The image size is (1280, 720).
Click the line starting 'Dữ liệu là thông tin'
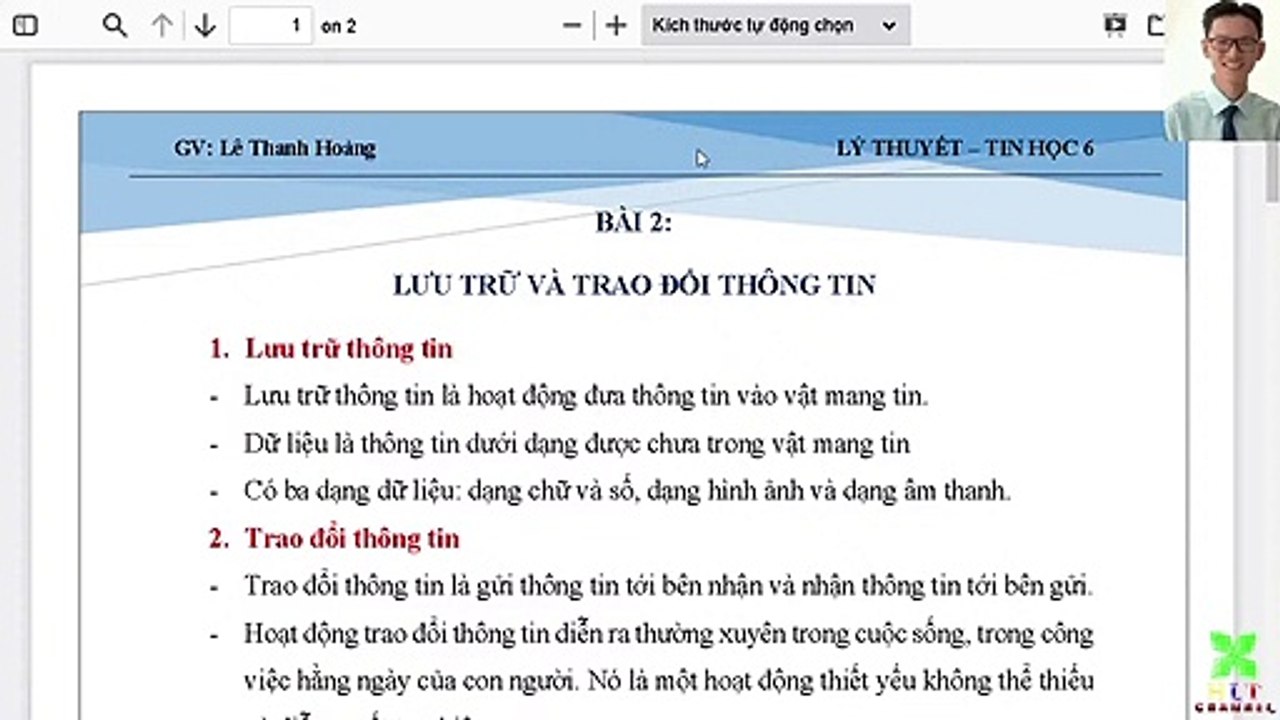pyautogui.click(x=577, y=443)
